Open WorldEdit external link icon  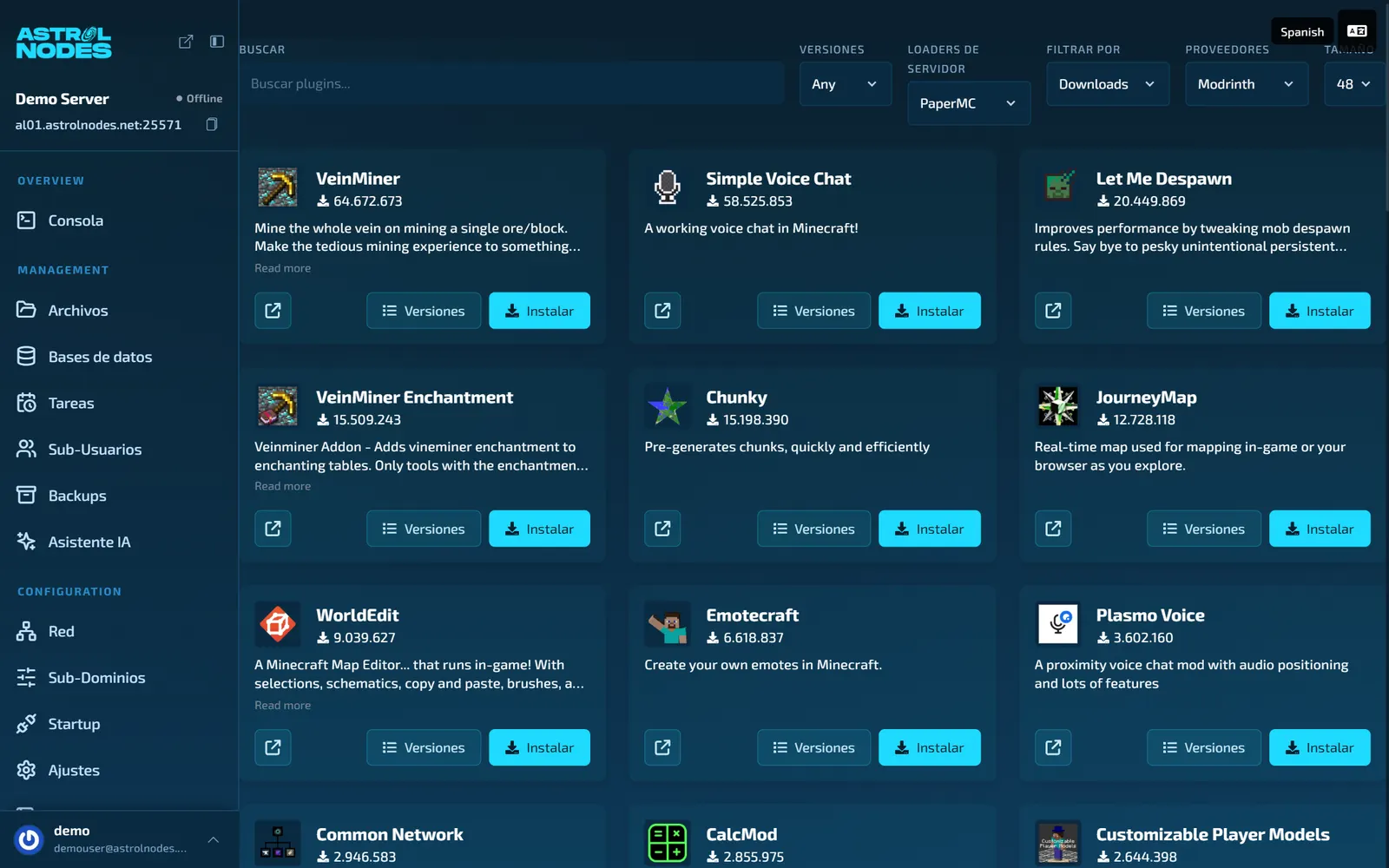273,747
